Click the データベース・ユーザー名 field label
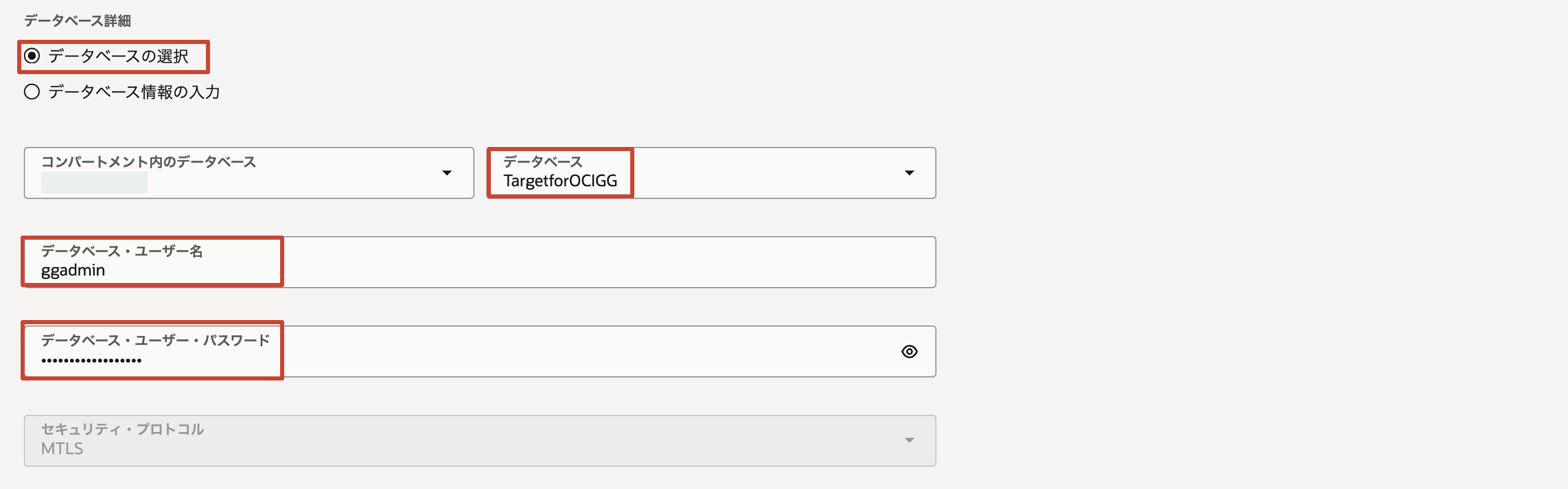Viewport: 1568px width, 489px height. pos(122,251)
